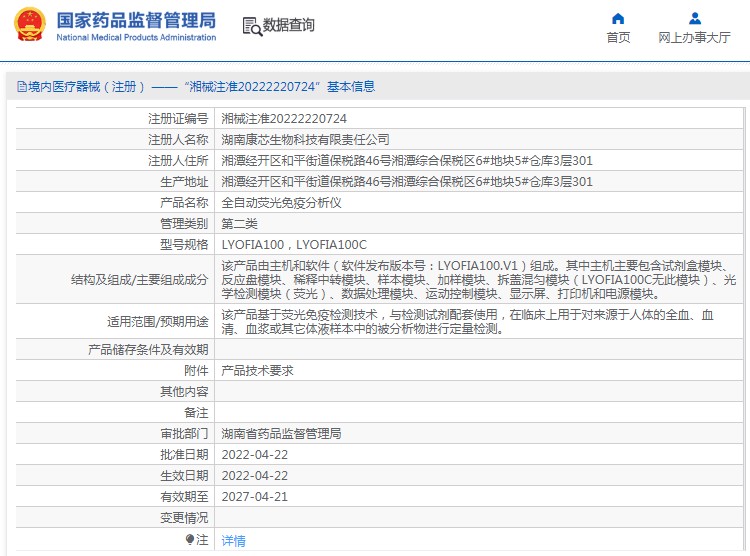Click the 审批部门 label
Image resolution: width=750 pixels, height=556 pixels.
184,434
